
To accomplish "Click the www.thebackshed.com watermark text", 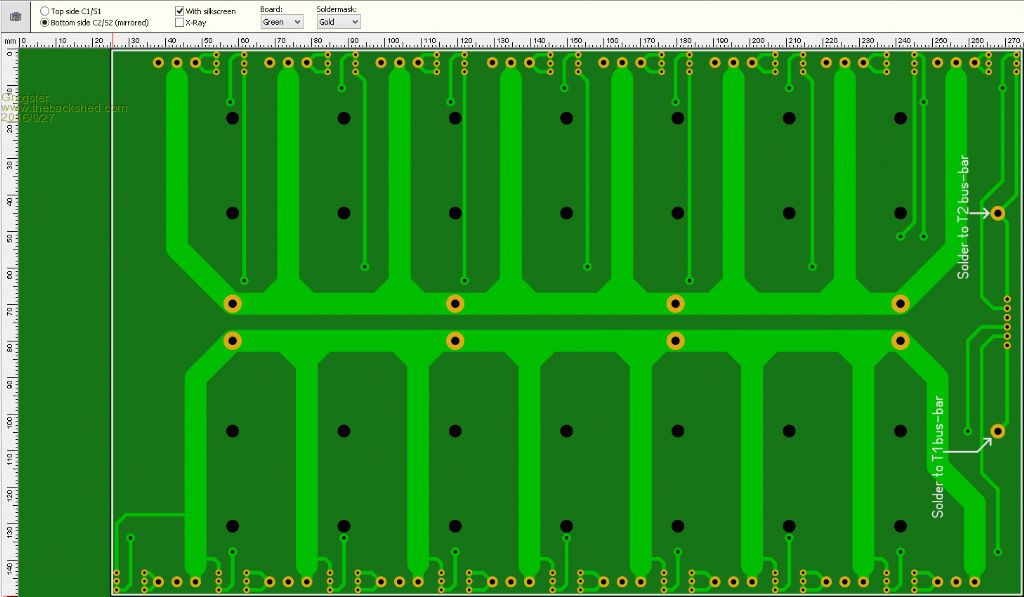I will pos(65,108).
